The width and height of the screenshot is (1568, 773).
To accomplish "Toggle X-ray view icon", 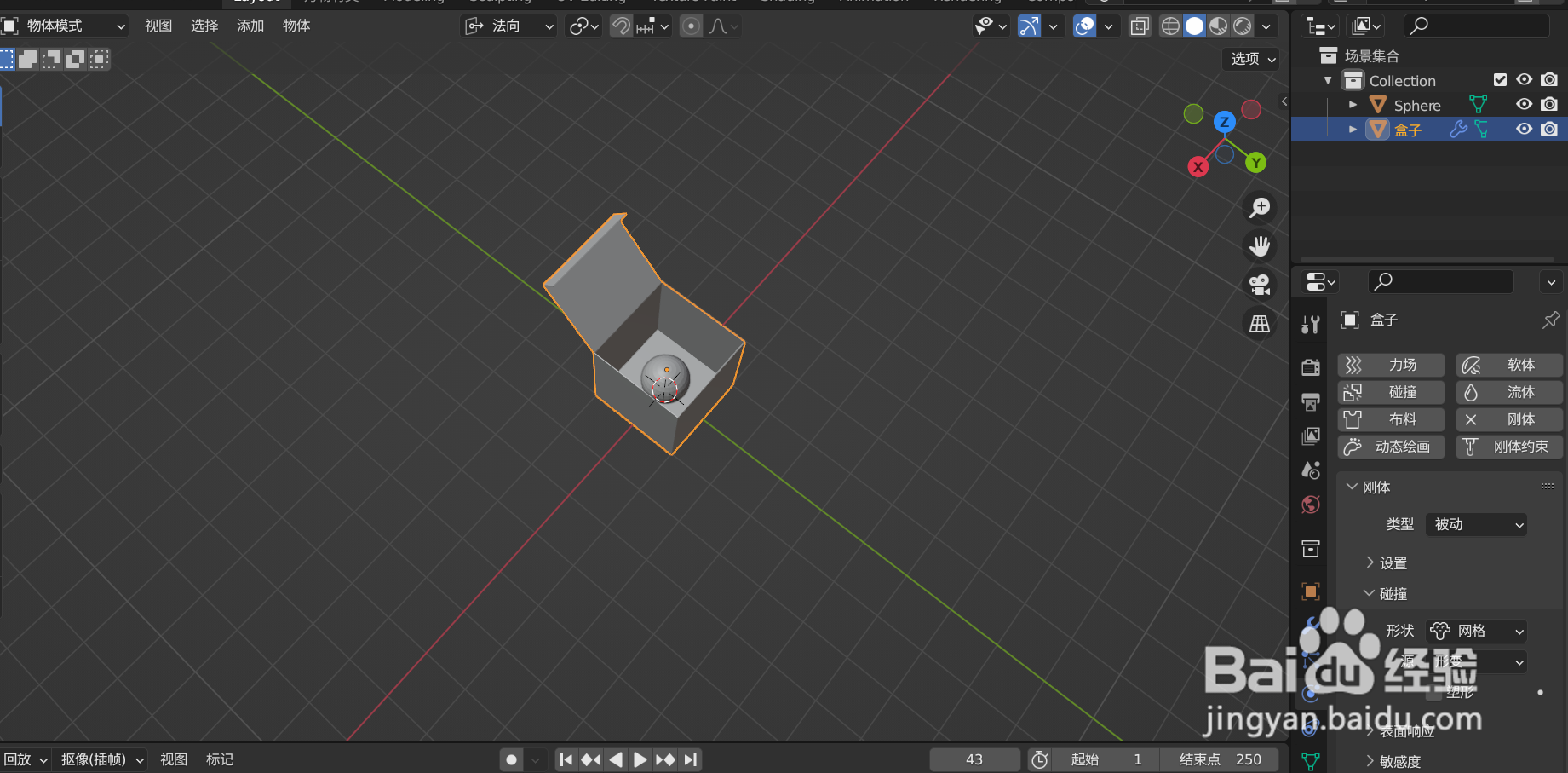I will (x=1140, y=26).
